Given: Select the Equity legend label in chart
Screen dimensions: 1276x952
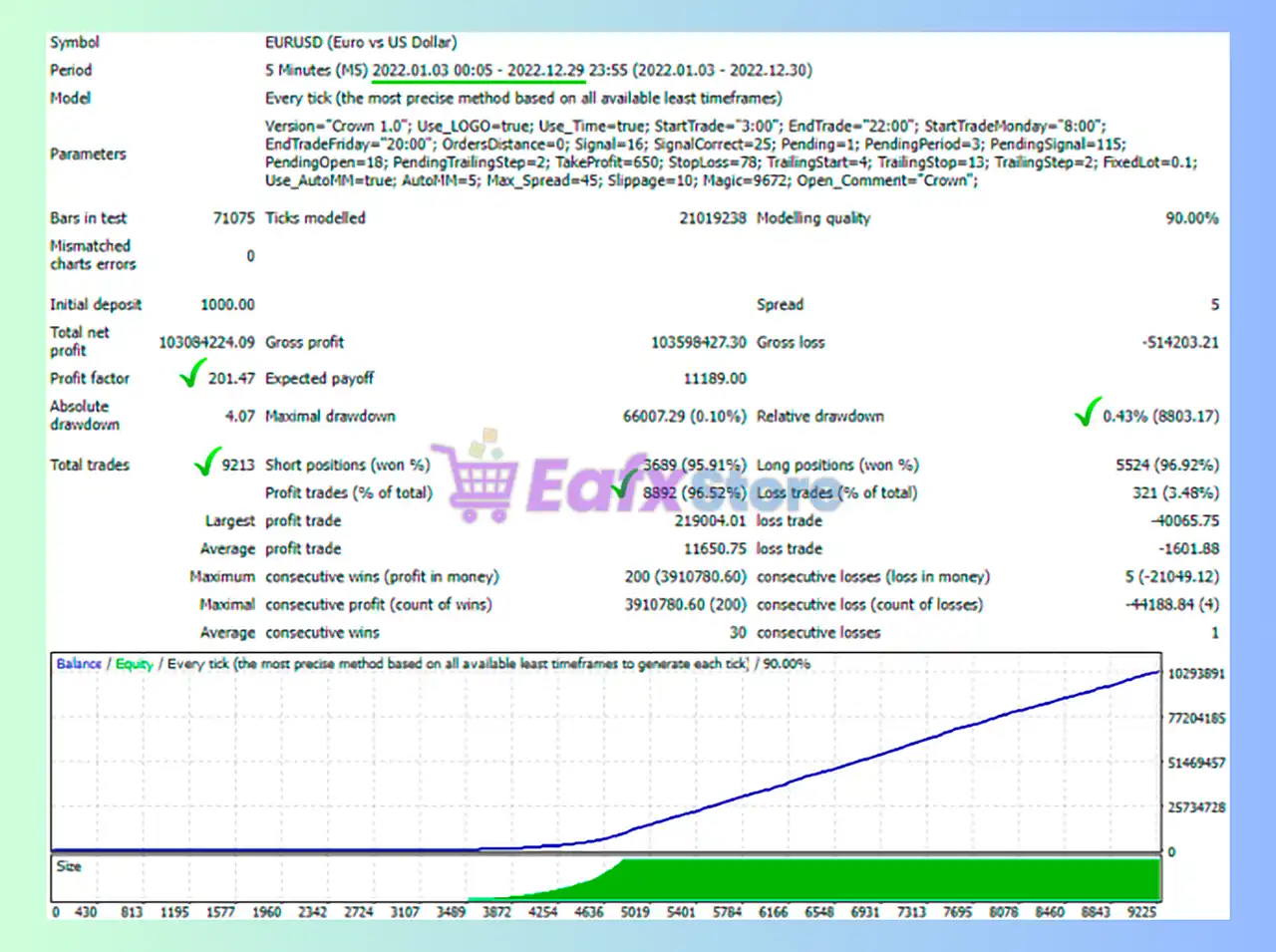Looking at the screenshot, I should tap(135, 664).
